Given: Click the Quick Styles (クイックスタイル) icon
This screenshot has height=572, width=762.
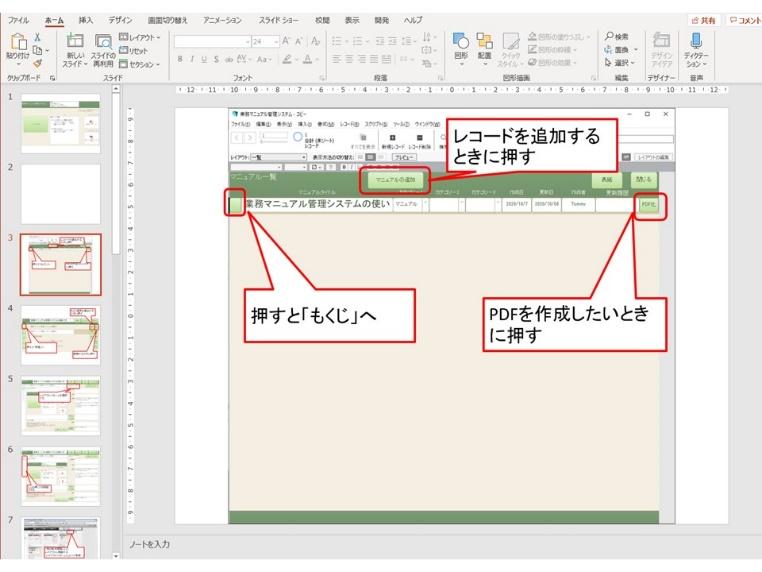Looking at the screenshot, I should pos(511,42).
